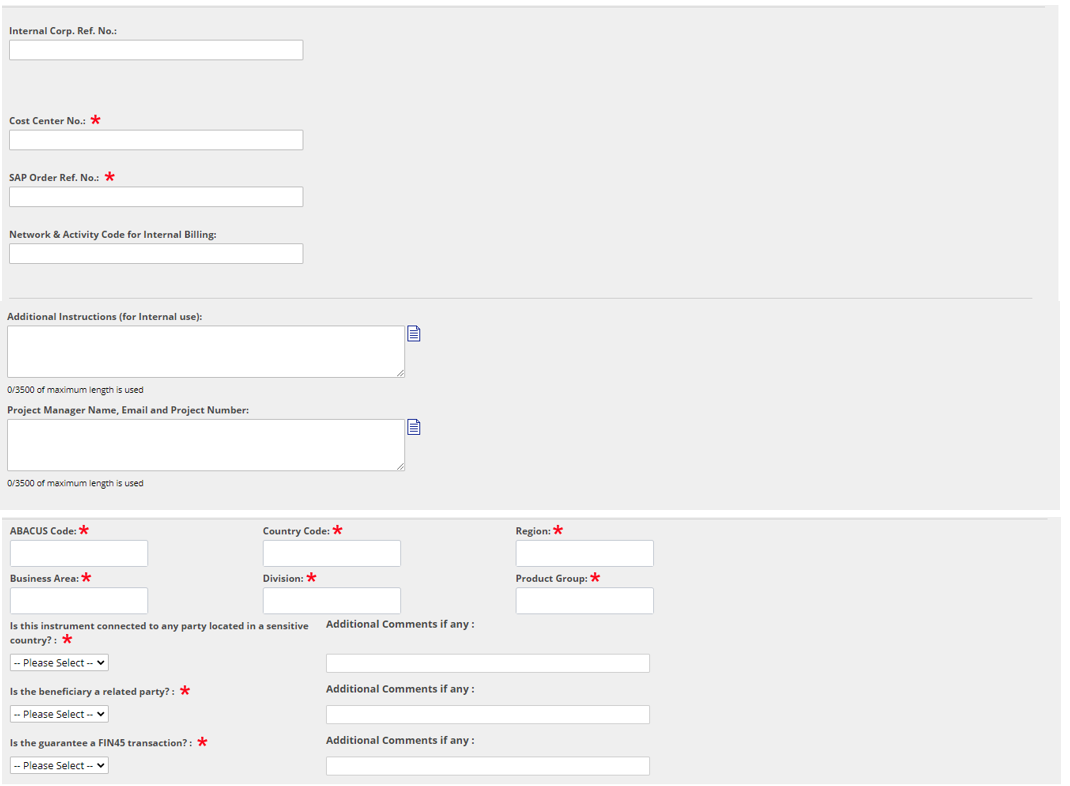The height and width of the screenshot is (786, 1070).
Task: Select the SAP Order Ref. No. field
Action: tap(156, 196)
